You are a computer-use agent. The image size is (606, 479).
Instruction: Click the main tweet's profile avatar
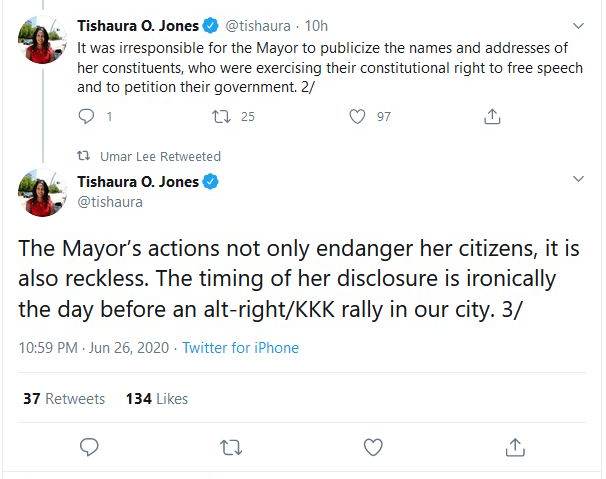41,193
